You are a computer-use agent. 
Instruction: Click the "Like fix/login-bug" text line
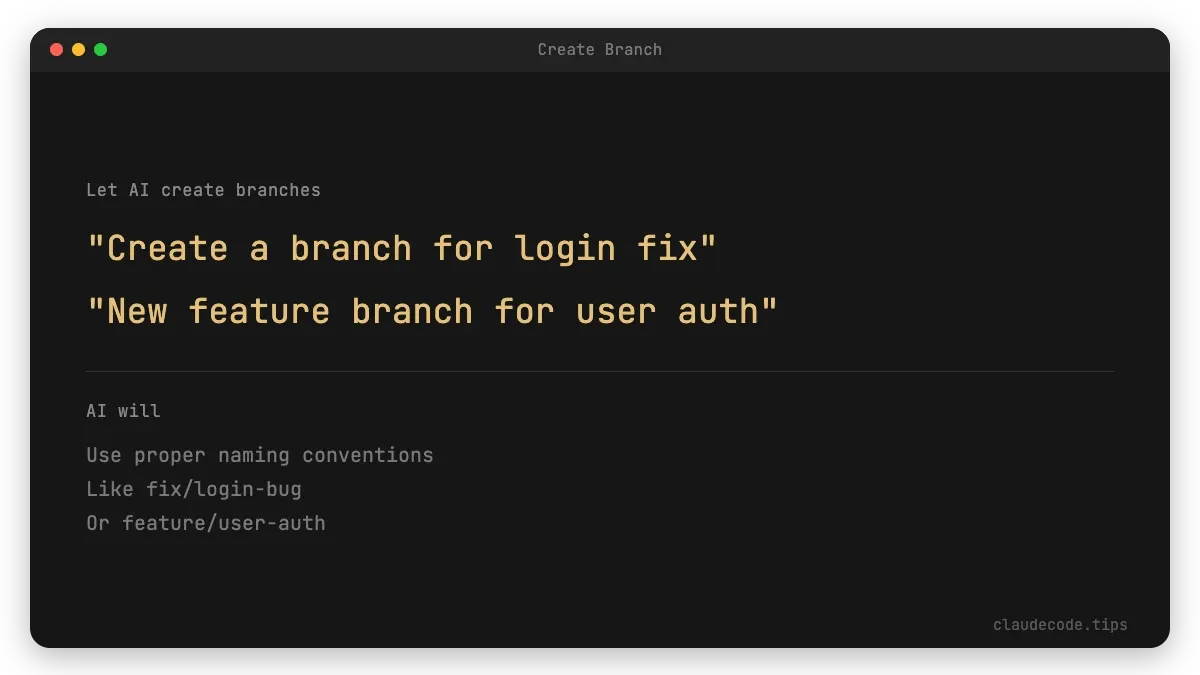(x=195, y=489)
